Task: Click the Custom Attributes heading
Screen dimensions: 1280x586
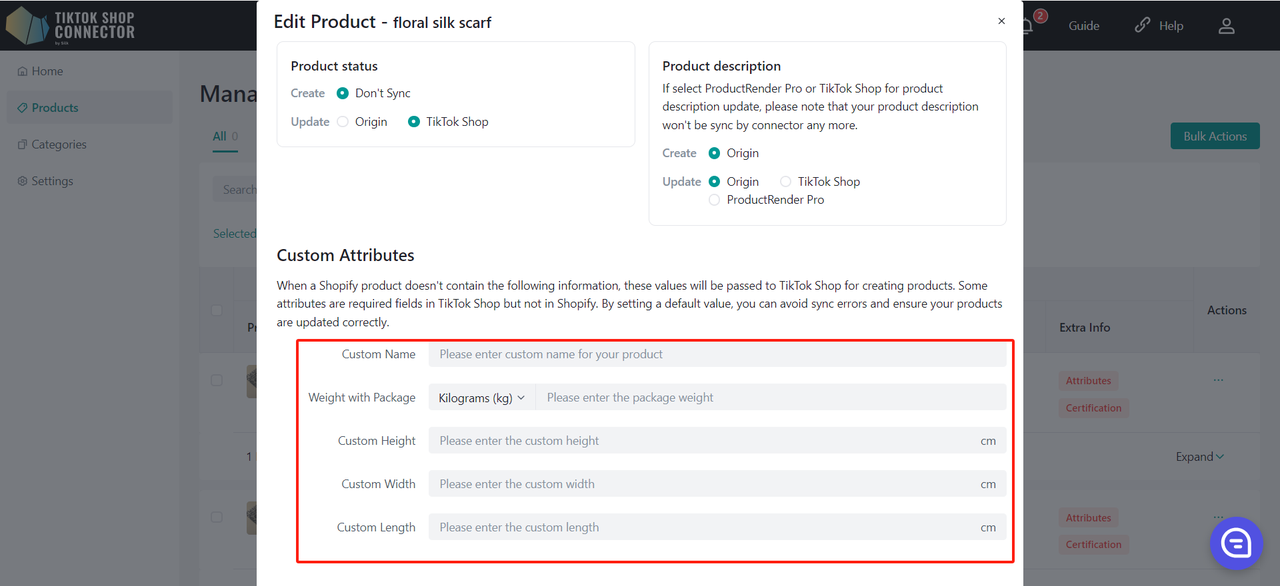Action: point(346,255)
